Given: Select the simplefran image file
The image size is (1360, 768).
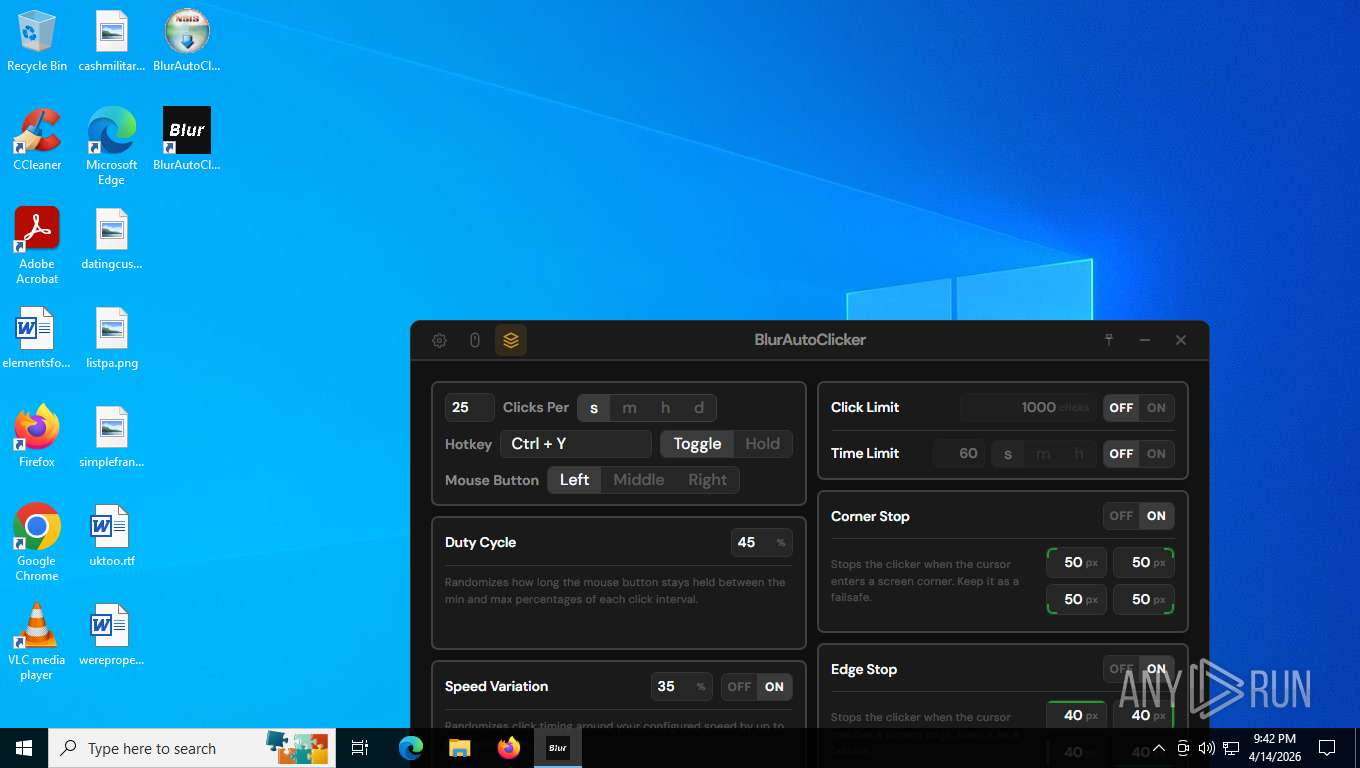Looking at the screenshot, I should 112,437.
